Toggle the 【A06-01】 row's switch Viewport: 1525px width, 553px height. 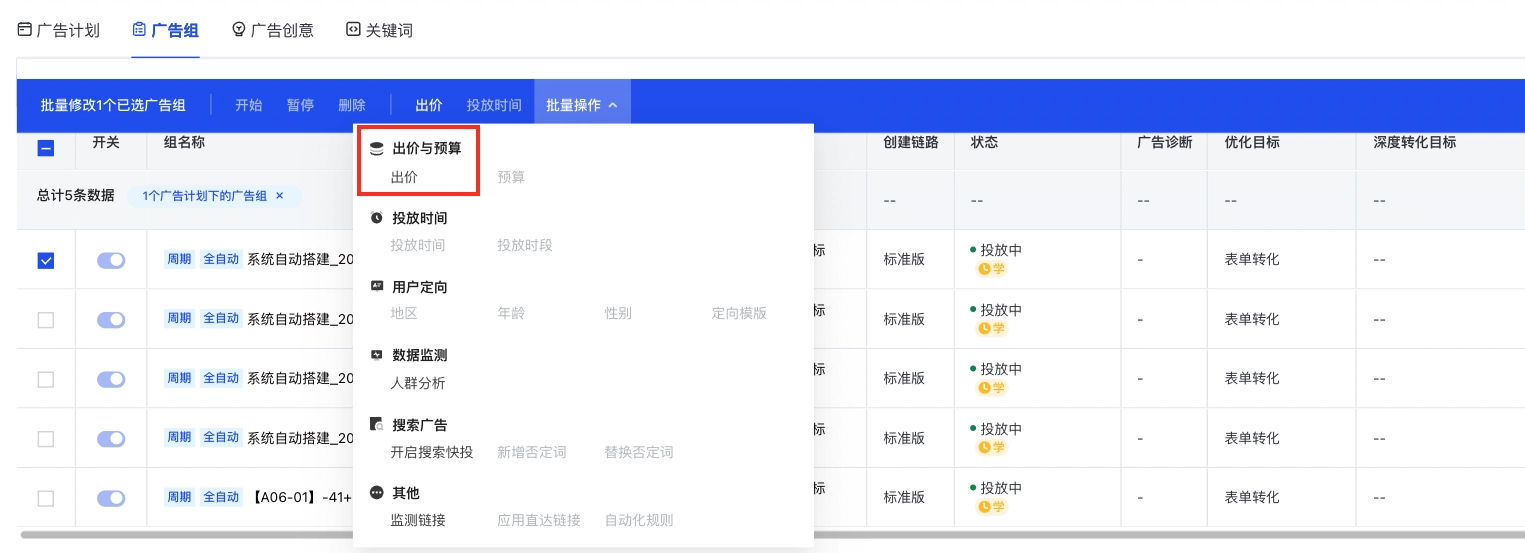pos(111,498)
